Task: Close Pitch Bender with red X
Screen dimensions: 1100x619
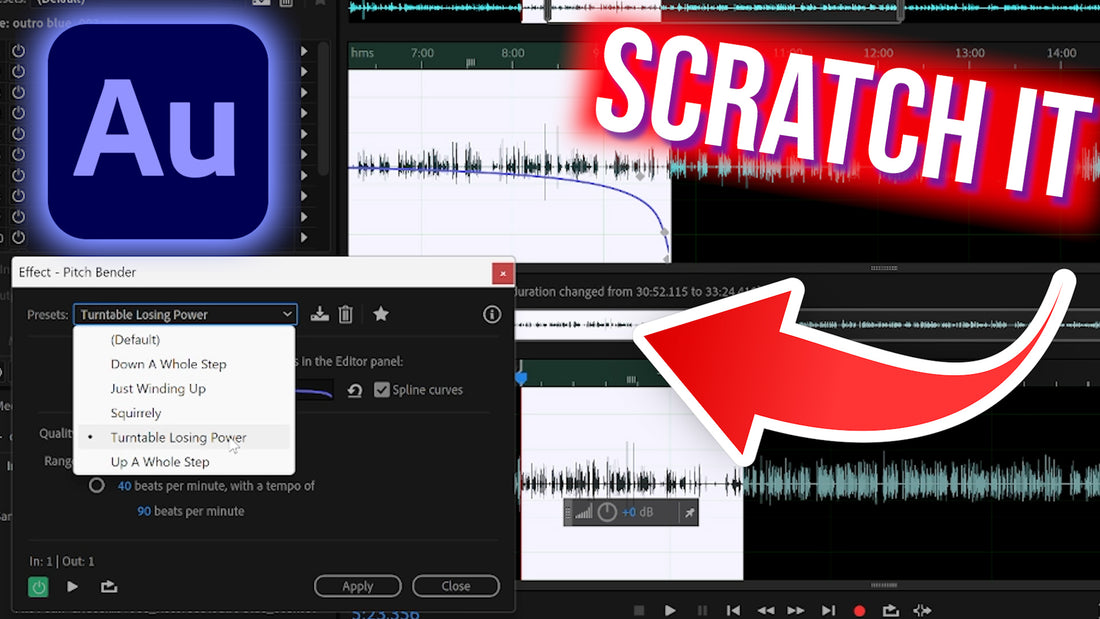Action: (502, 273)
